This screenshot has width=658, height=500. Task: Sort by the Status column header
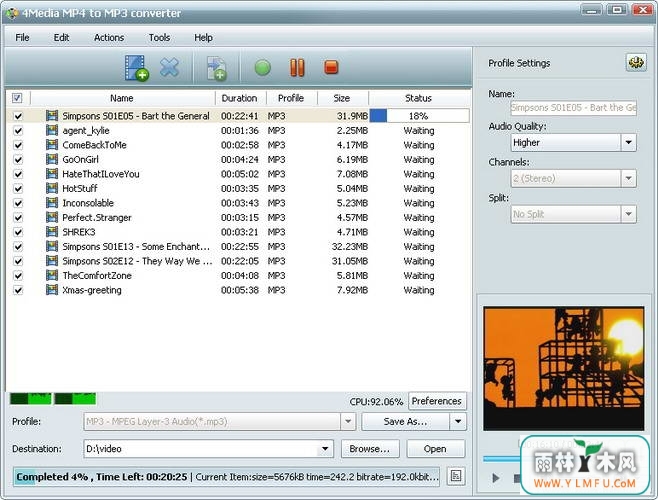[x=419, y=98]
